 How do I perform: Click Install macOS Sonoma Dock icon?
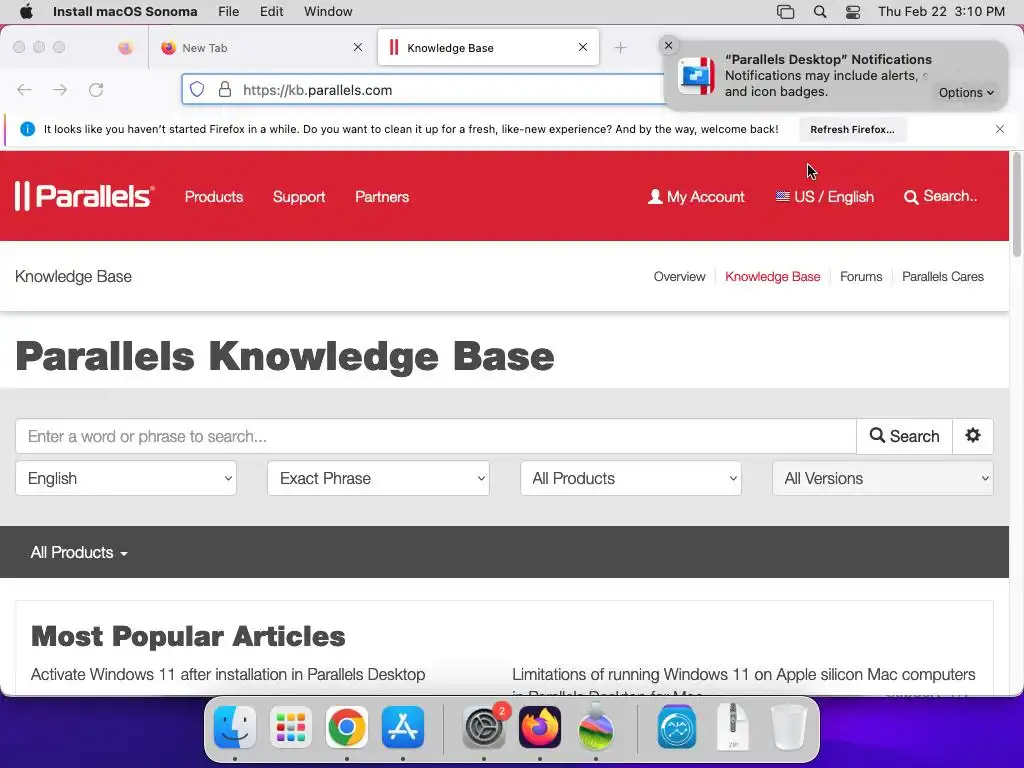pos(596,727)
